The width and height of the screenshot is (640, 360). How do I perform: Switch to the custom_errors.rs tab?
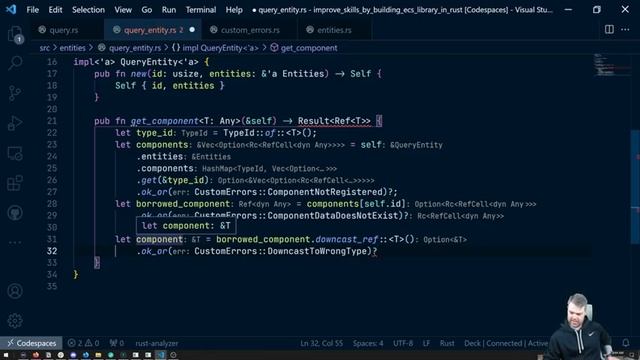[x=250, y=30]
